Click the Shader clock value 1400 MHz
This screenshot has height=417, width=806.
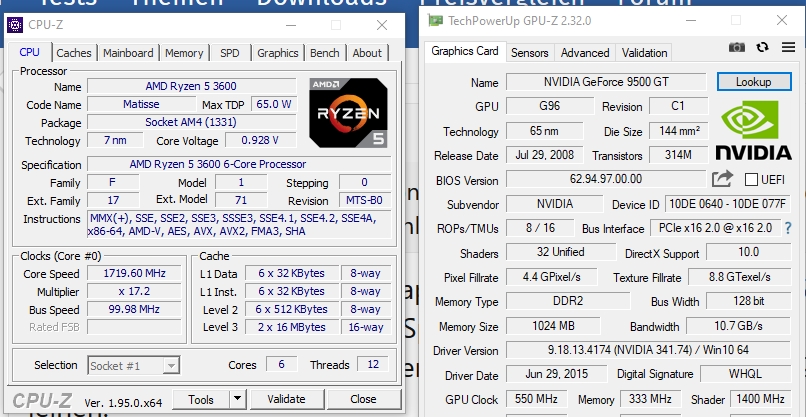pyautogui.click(x=760, y=399)
